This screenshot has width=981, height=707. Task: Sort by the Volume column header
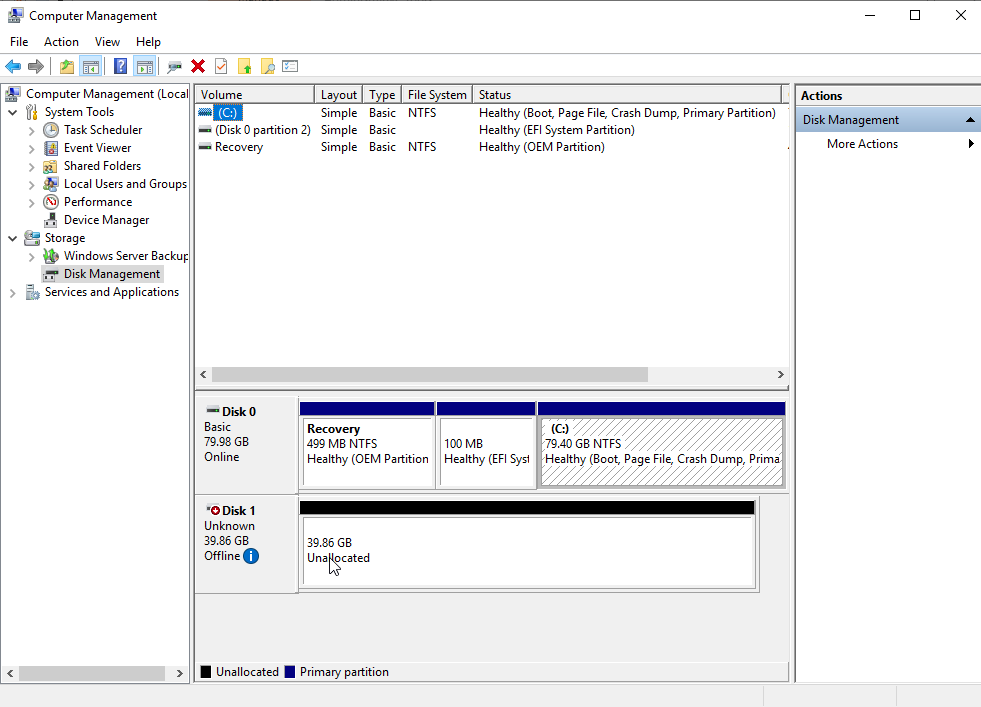click(254, 94)
